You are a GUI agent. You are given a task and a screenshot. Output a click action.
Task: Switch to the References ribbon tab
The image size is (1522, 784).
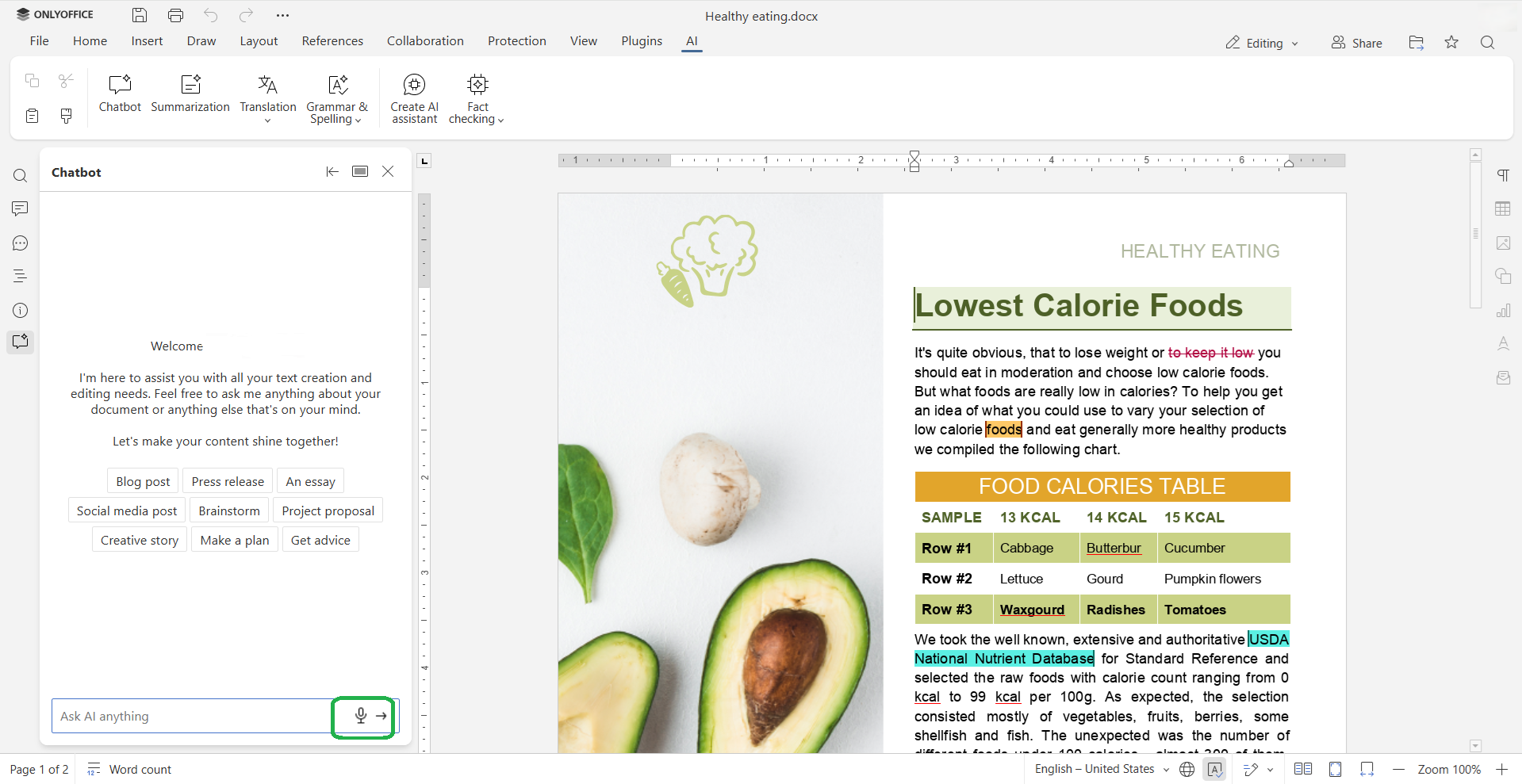pyautogui.click(x=332, y=40)
